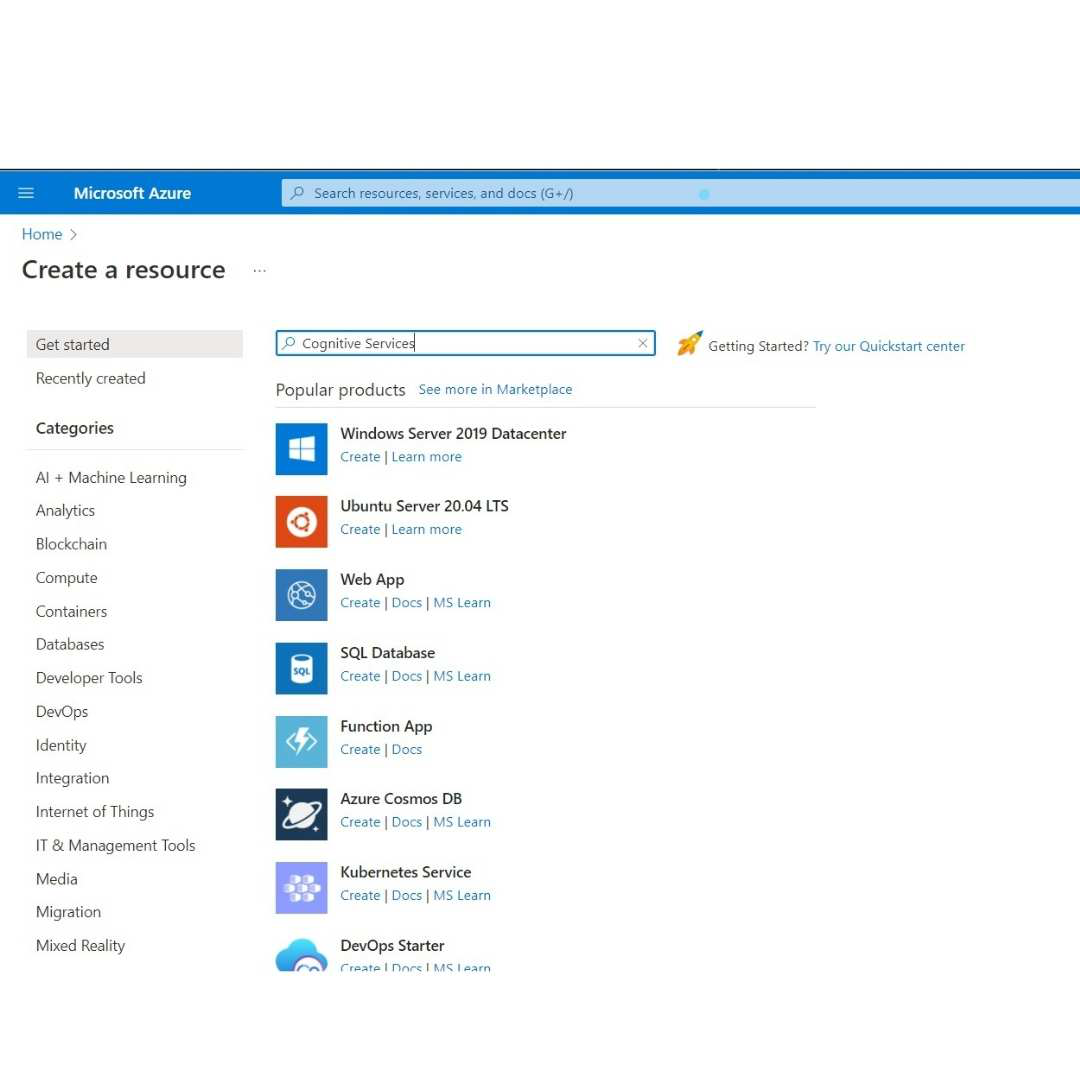This screenshot has width=1080, height=1080.
Task: Click the Windows Server 2019 Datacenter icon
Action: [x=301, y=449]
